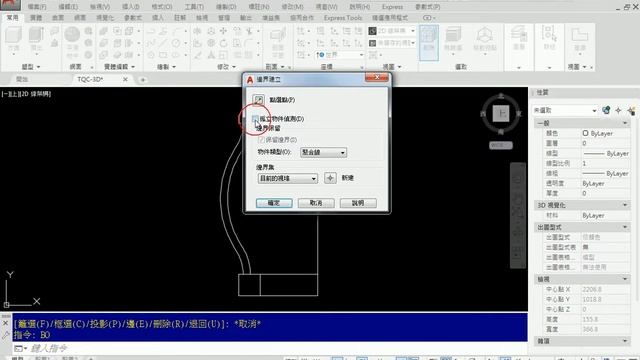Click the ViewCube Top (上) face
This screenshot has width=640, height=360.
tap(501, 113)
